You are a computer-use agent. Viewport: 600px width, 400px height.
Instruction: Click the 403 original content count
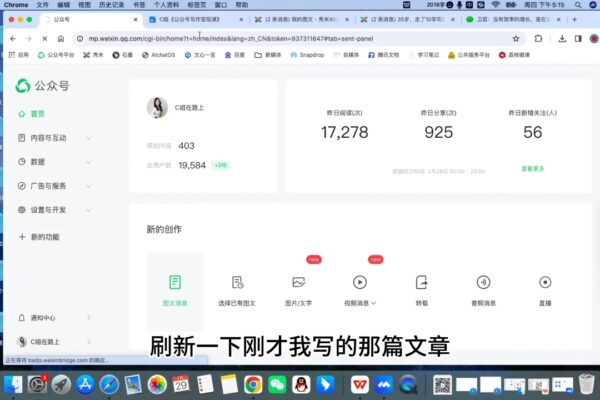[x=186, y=146]
